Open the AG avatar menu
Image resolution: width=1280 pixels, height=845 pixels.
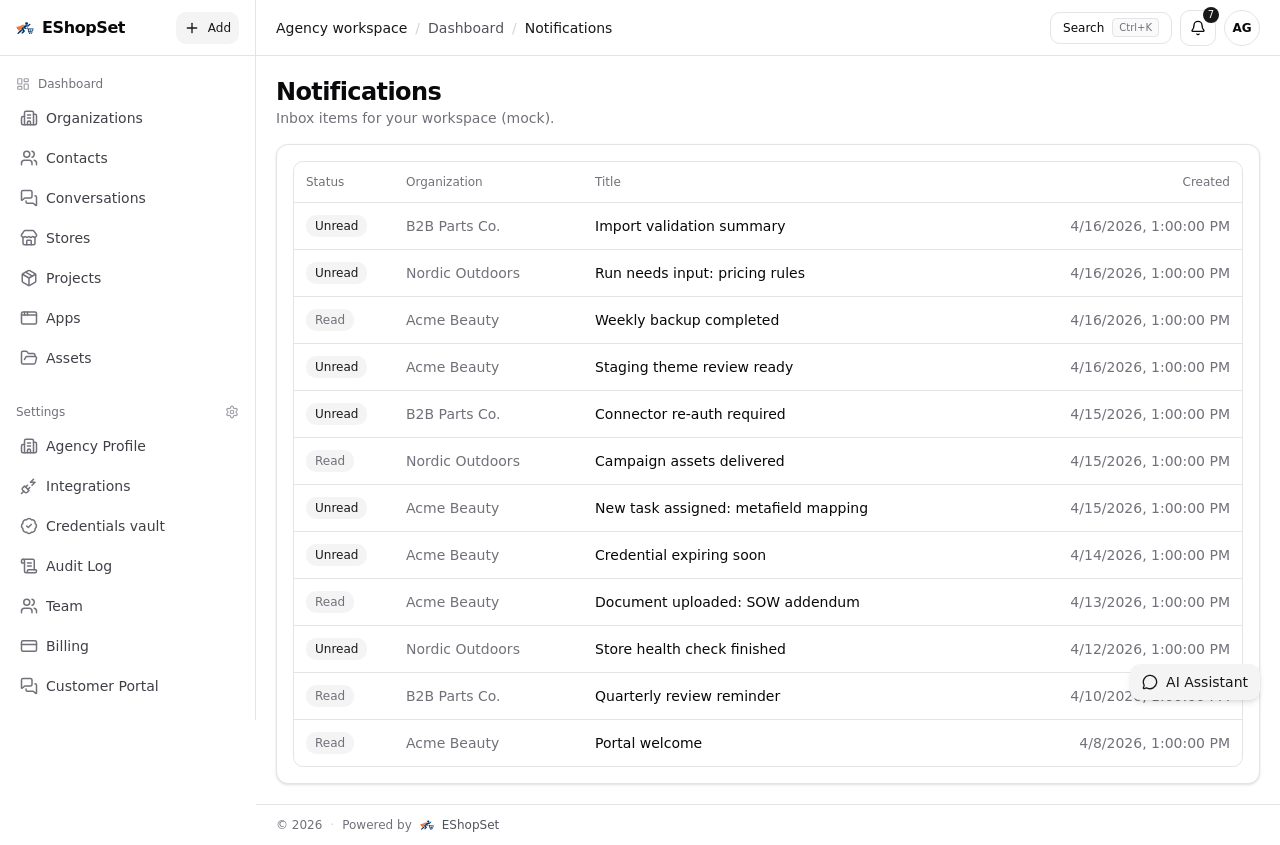click(1242, 28)
